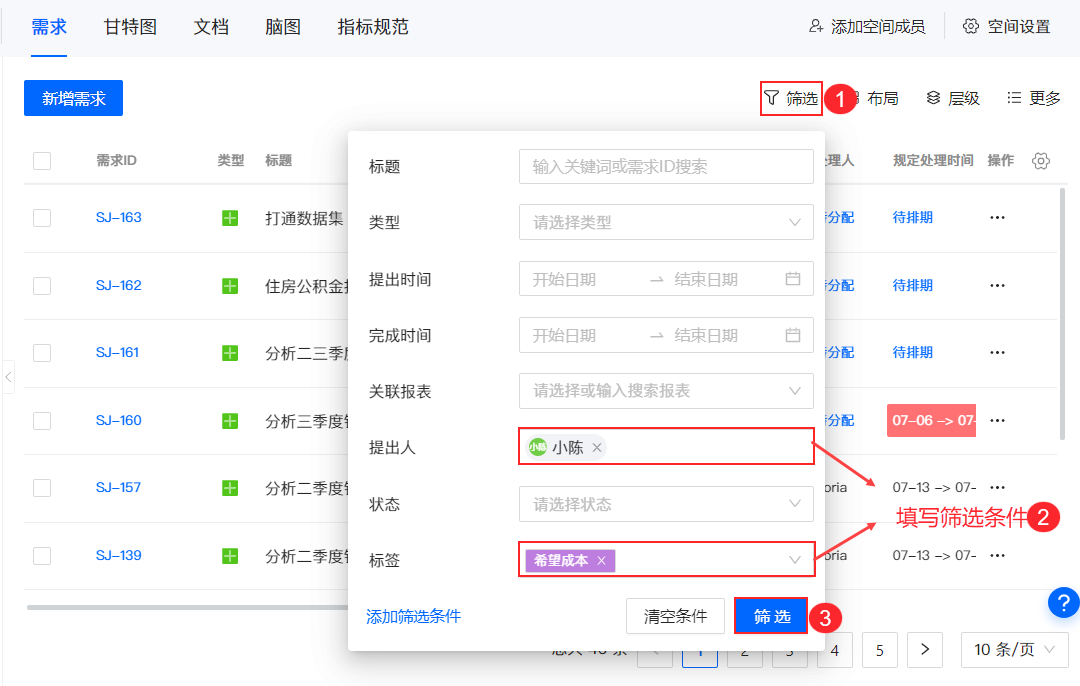Viewport: 1080px width, 686px height.
Task: Switch to the 脑图 tab
Action: [x=283, y=27]
